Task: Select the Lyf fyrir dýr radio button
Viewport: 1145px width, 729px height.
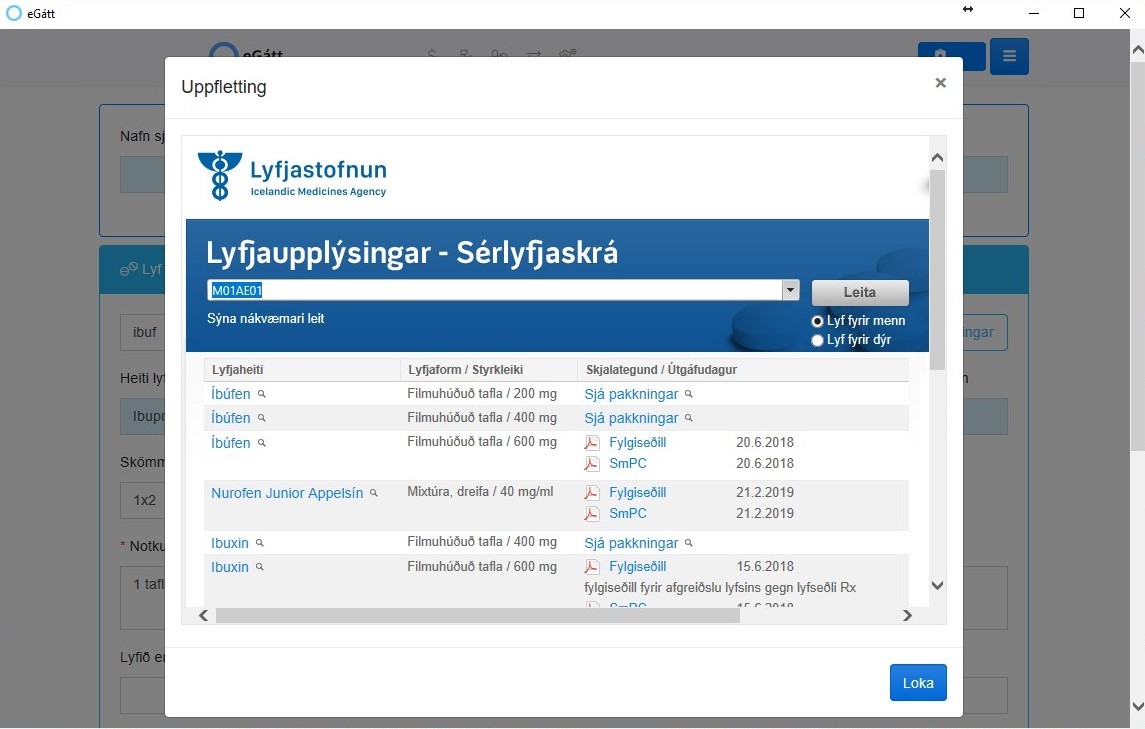Action: tap(817, 340)
